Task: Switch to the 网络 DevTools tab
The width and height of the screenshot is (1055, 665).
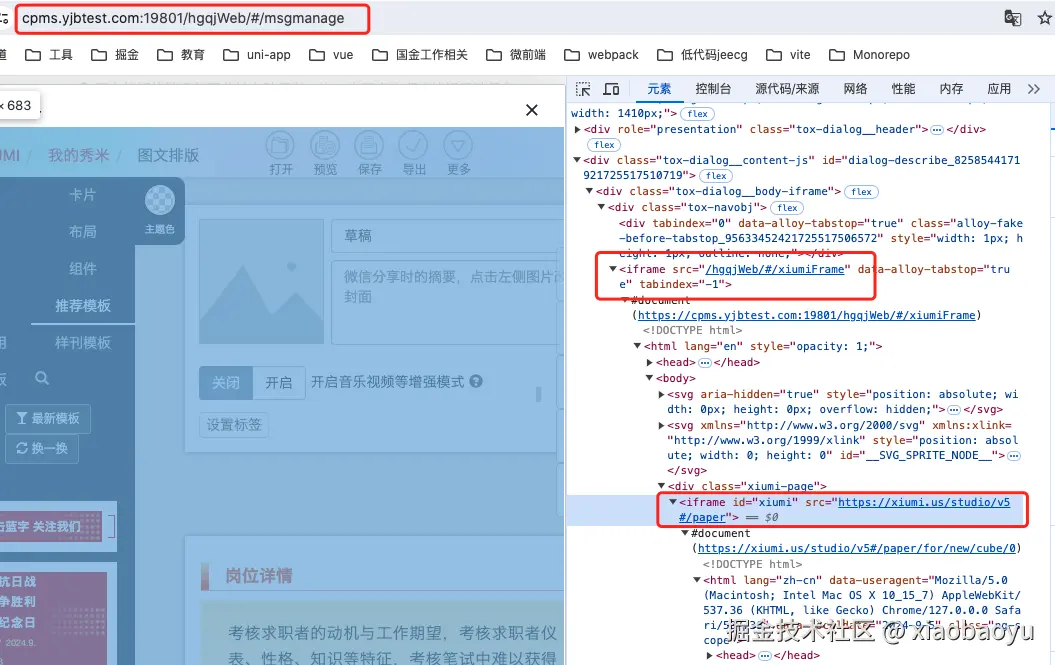Action: [855, 89]
